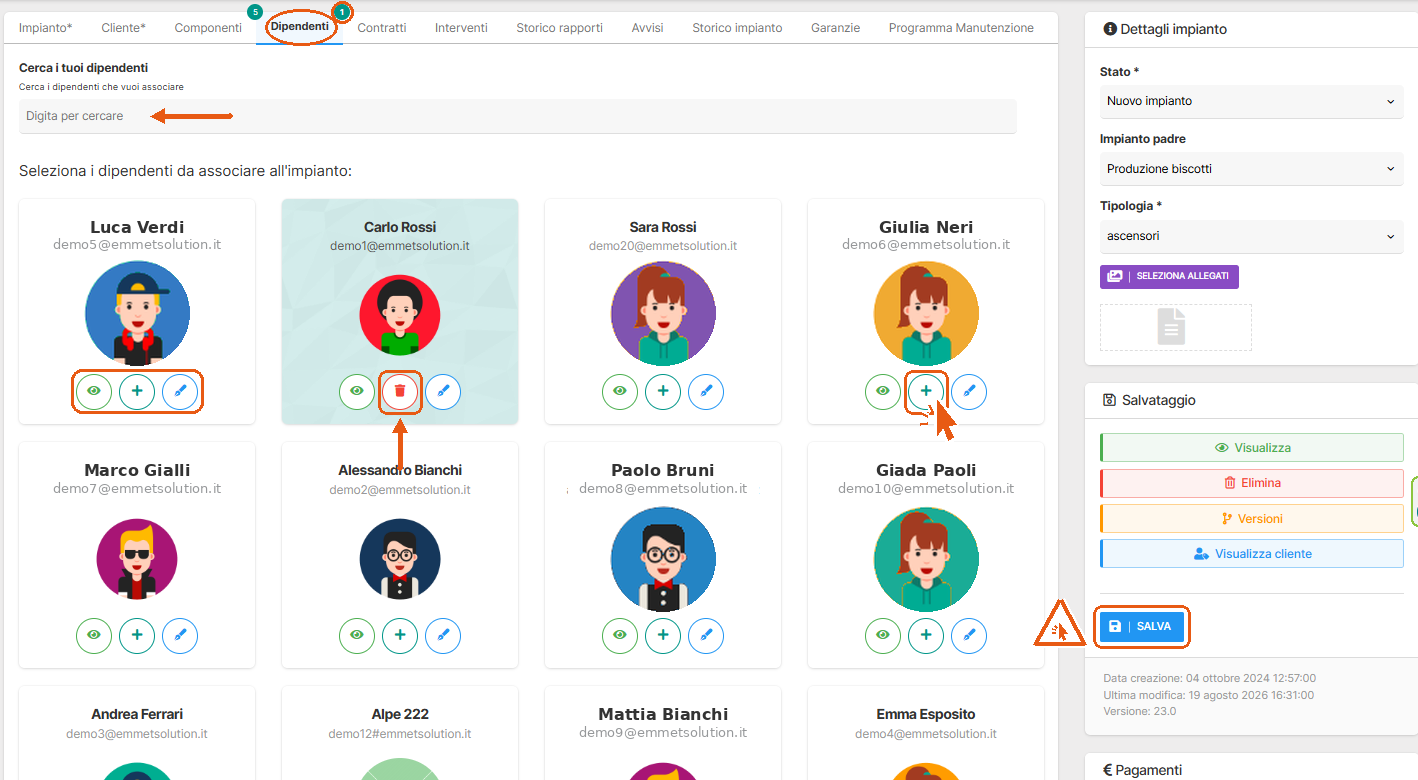Open the Cliente* tab
Viewport: 1418px width, 780px height.
tap(124, 28)
